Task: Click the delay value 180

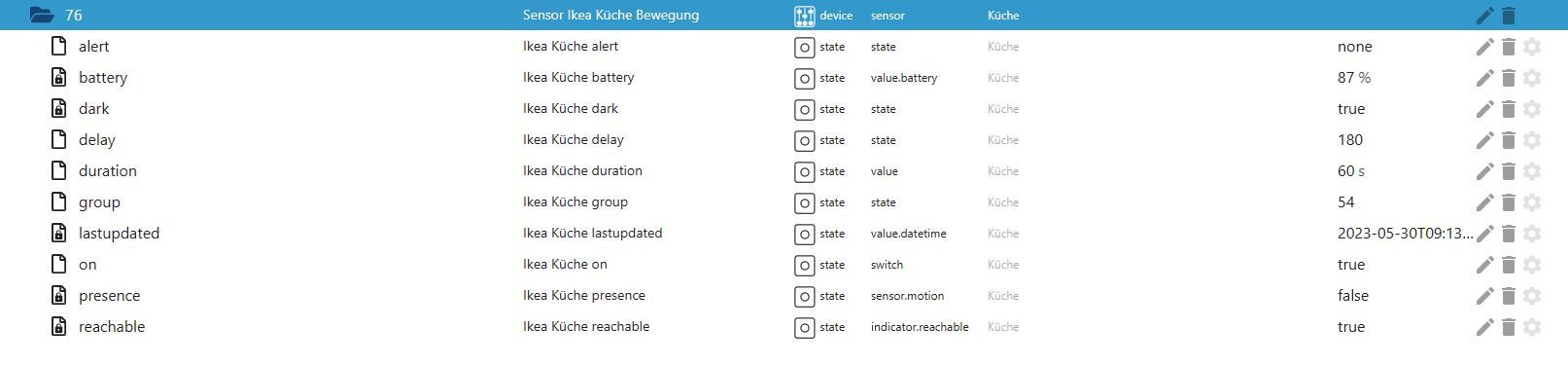Action: pos(1350,140)
